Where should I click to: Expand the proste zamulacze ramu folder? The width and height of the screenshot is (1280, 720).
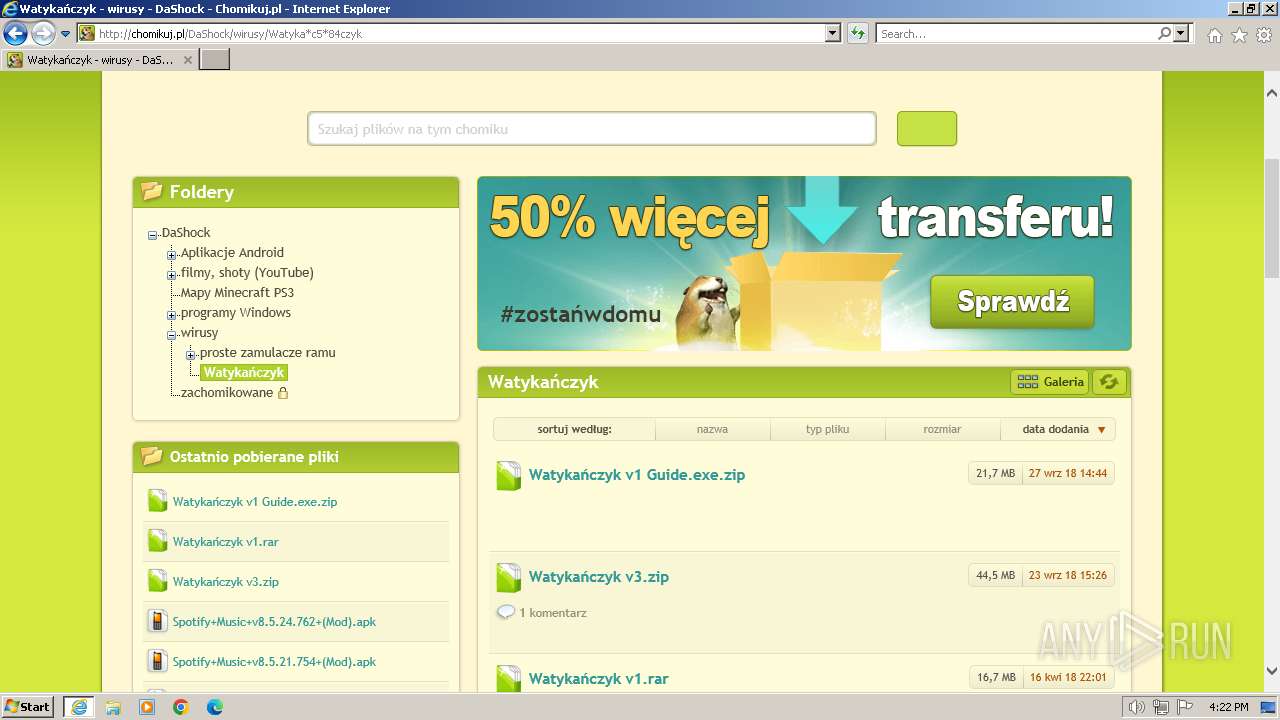191,355
